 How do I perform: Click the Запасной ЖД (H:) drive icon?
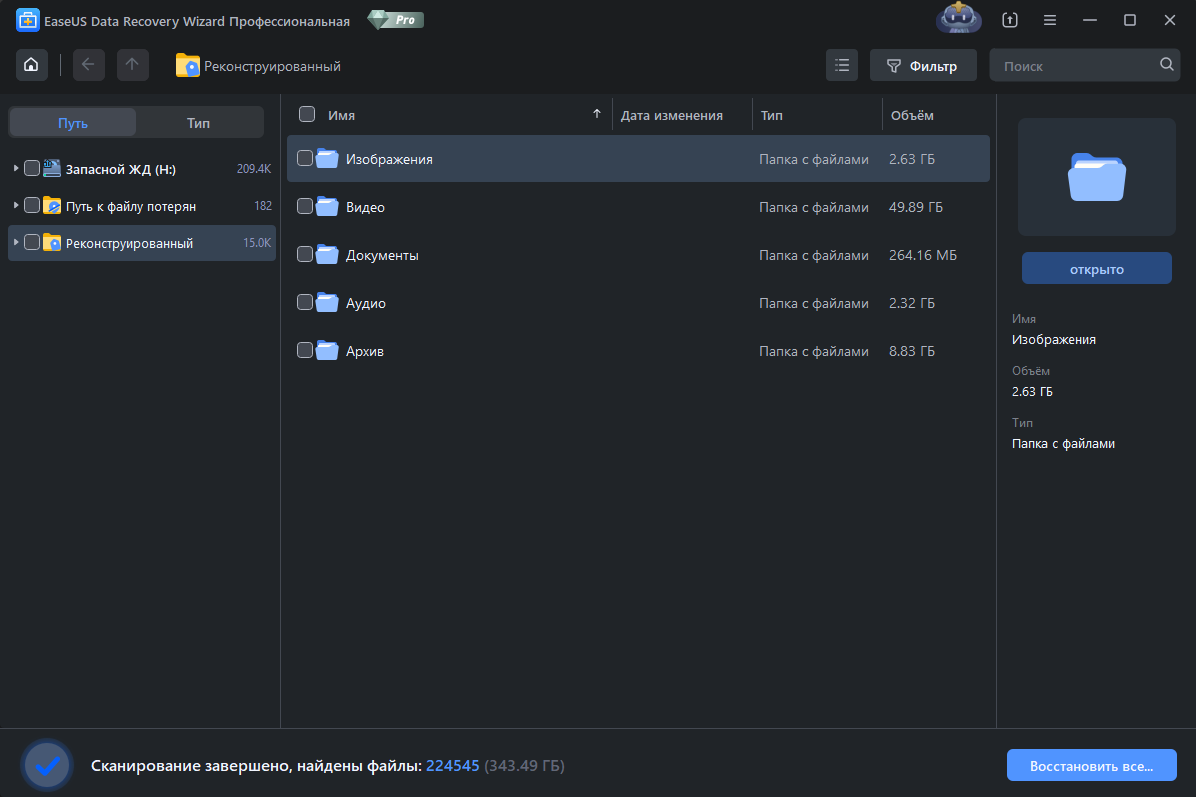point(52,169)
